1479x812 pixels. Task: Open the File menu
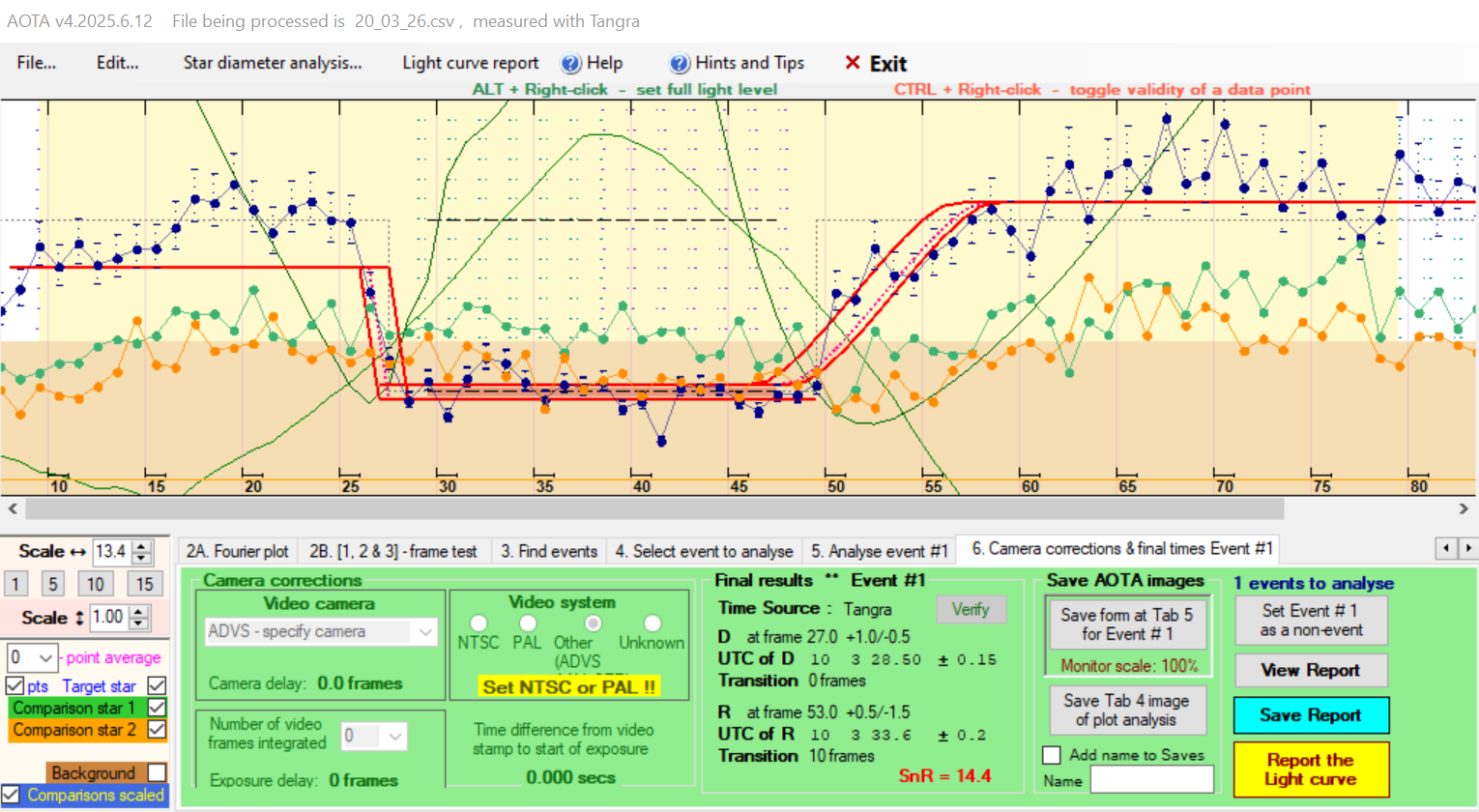click(x=36, y=63)
